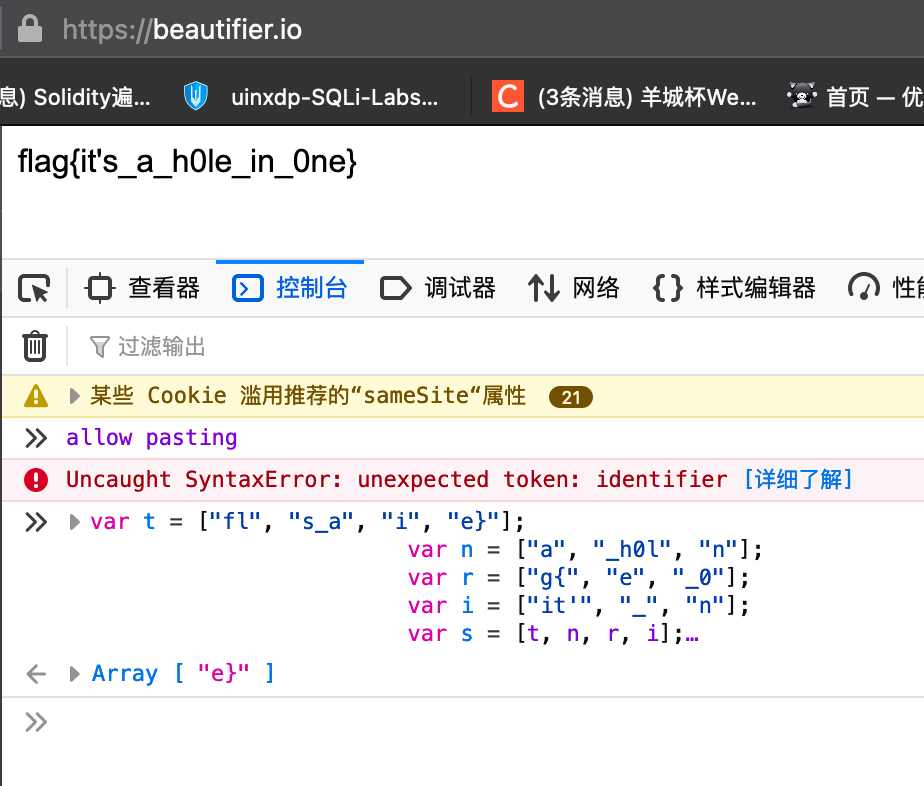Clear console with trash icon
924x786 pixels.
(x=35, y=346)
